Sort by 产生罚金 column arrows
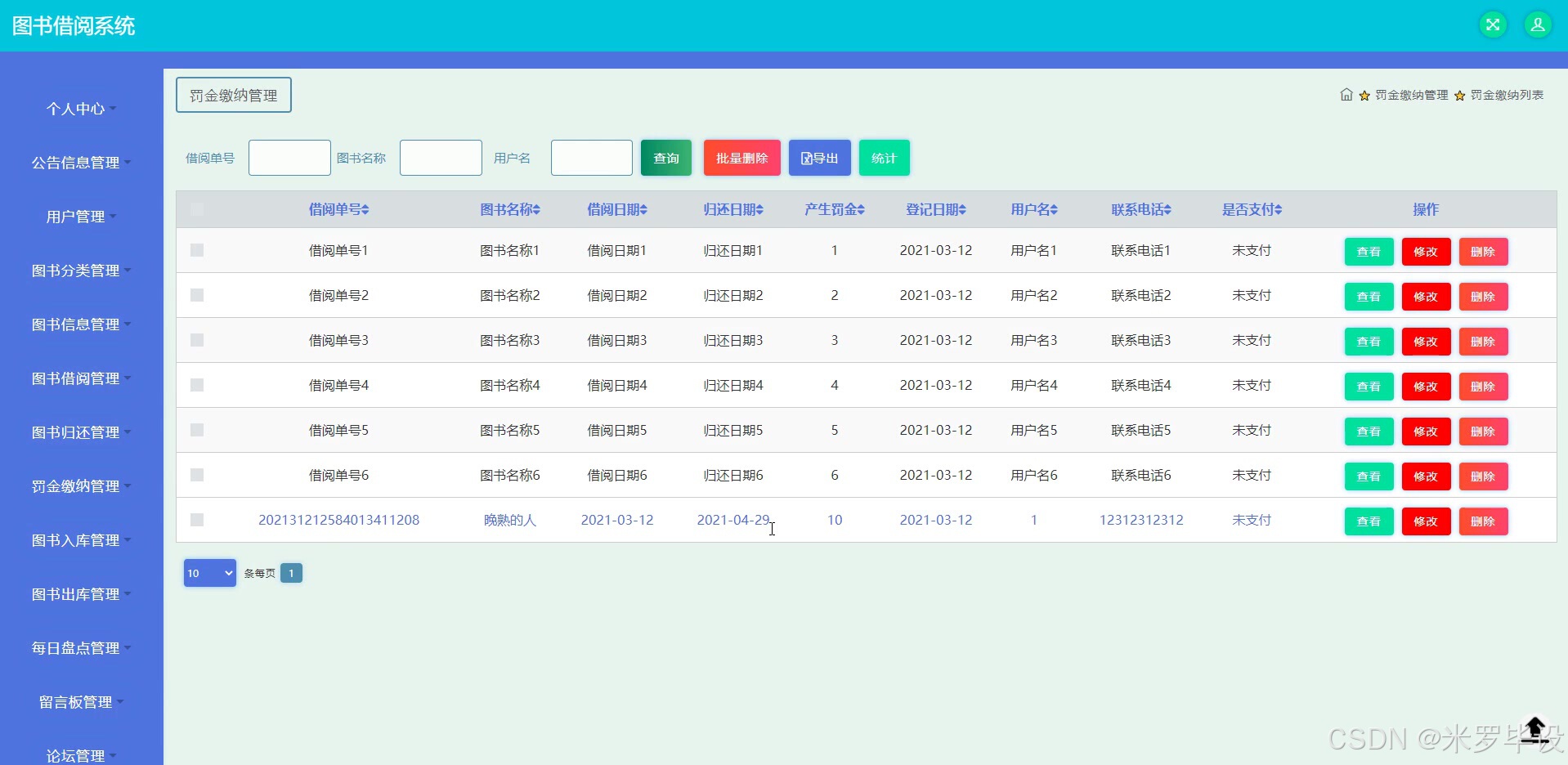 861,210
